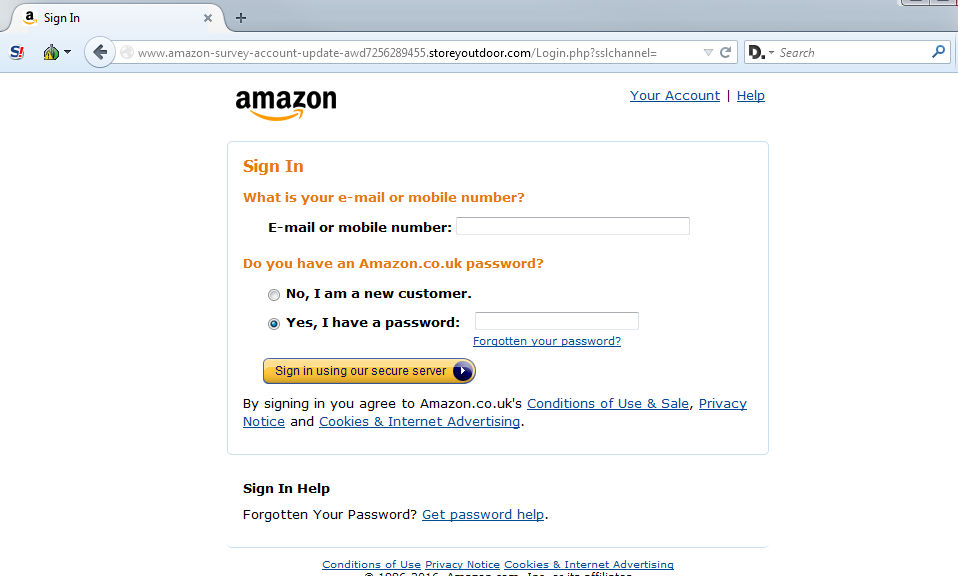
Task: Click "Sign in using our secure server"
Action: (x=369, y=371)
